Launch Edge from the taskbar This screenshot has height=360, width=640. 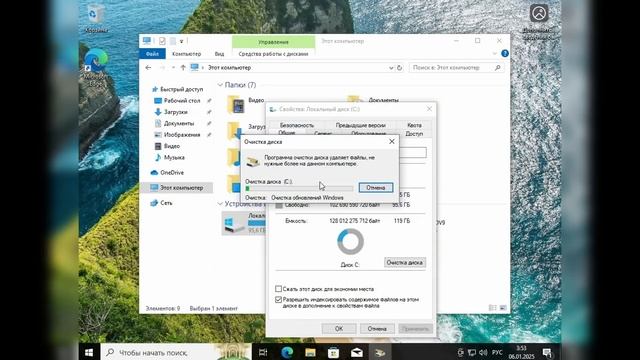tap(287, 352)
